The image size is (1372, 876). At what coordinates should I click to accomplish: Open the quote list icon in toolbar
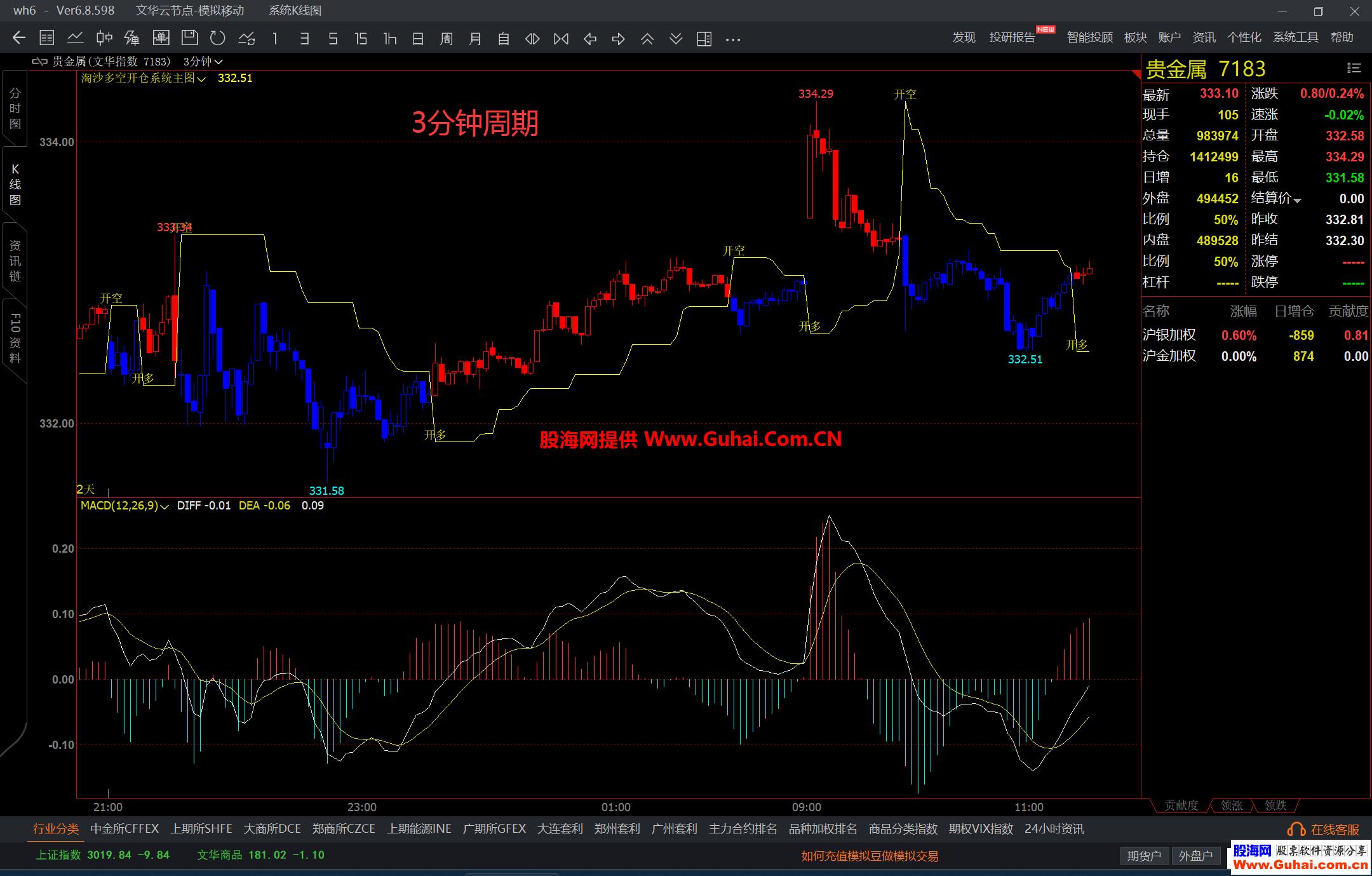pos(47,38)
